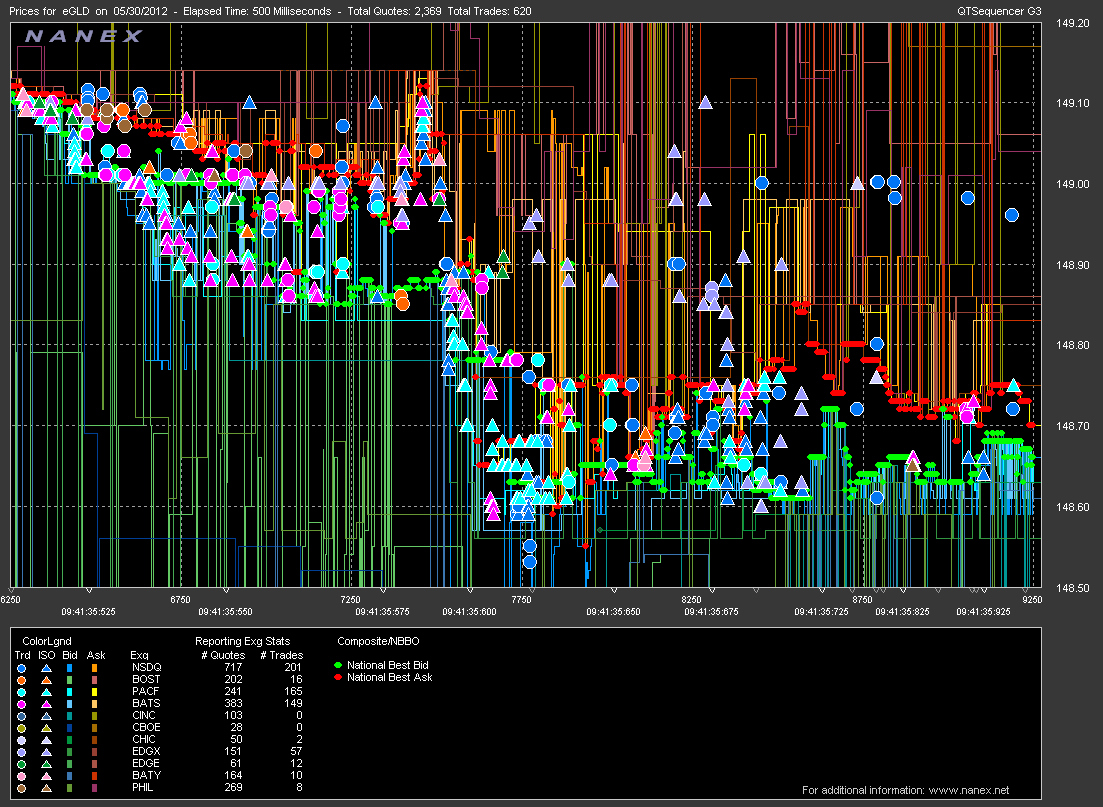Click the Total Trades: 620 header text
The height and width of the screenshot is (807, 1103).
(x=489, y=11)
